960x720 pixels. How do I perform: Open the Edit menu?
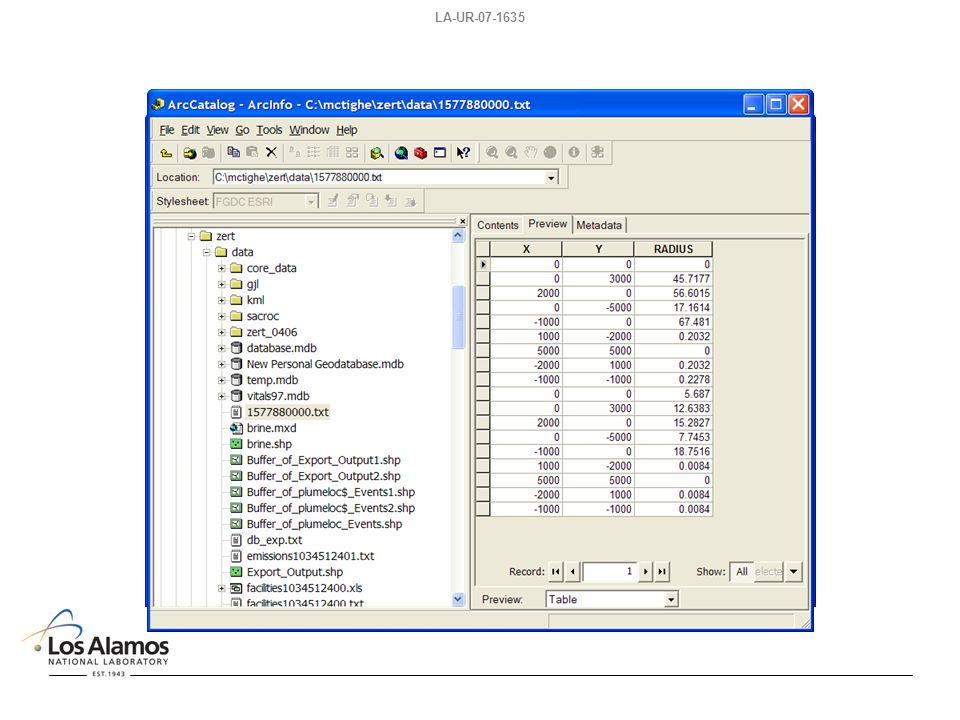pyautogui.click(x=190, y=130)
